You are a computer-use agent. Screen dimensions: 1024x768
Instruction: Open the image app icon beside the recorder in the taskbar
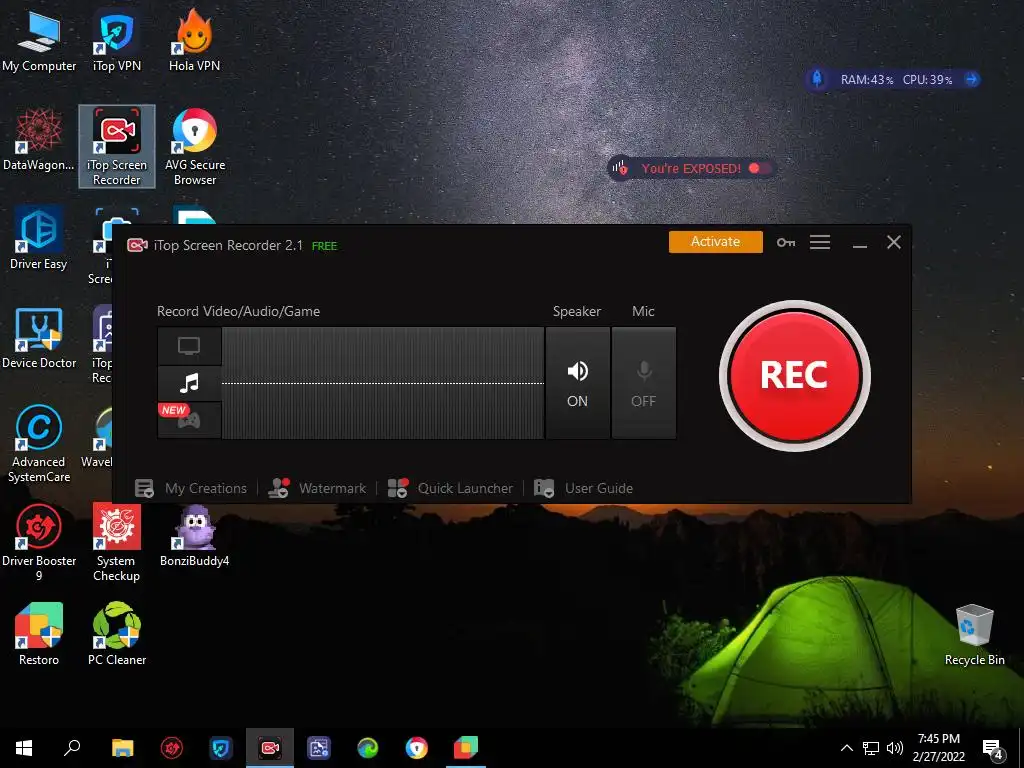[x=319, y=748]
